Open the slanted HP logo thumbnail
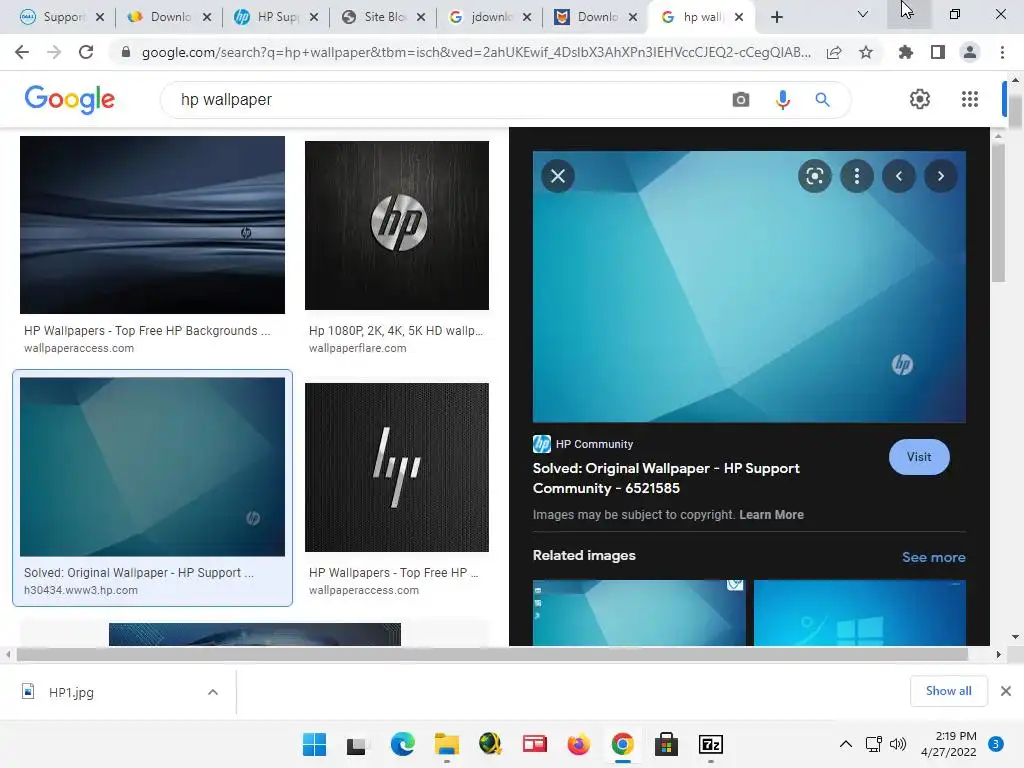1024x768 pixels. (396, 468)
